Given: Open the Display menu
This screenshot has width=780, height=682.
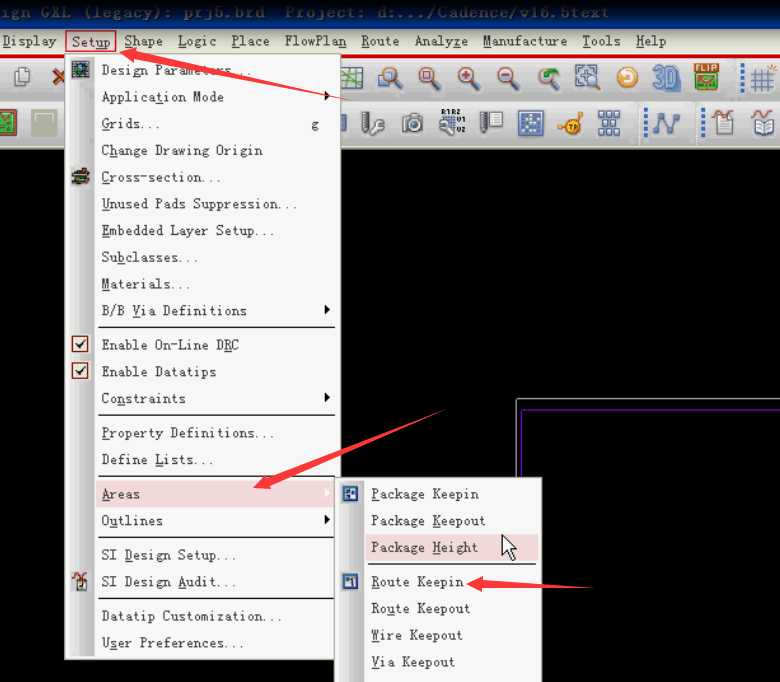Looking at the screenshot, I should [29, 41].
